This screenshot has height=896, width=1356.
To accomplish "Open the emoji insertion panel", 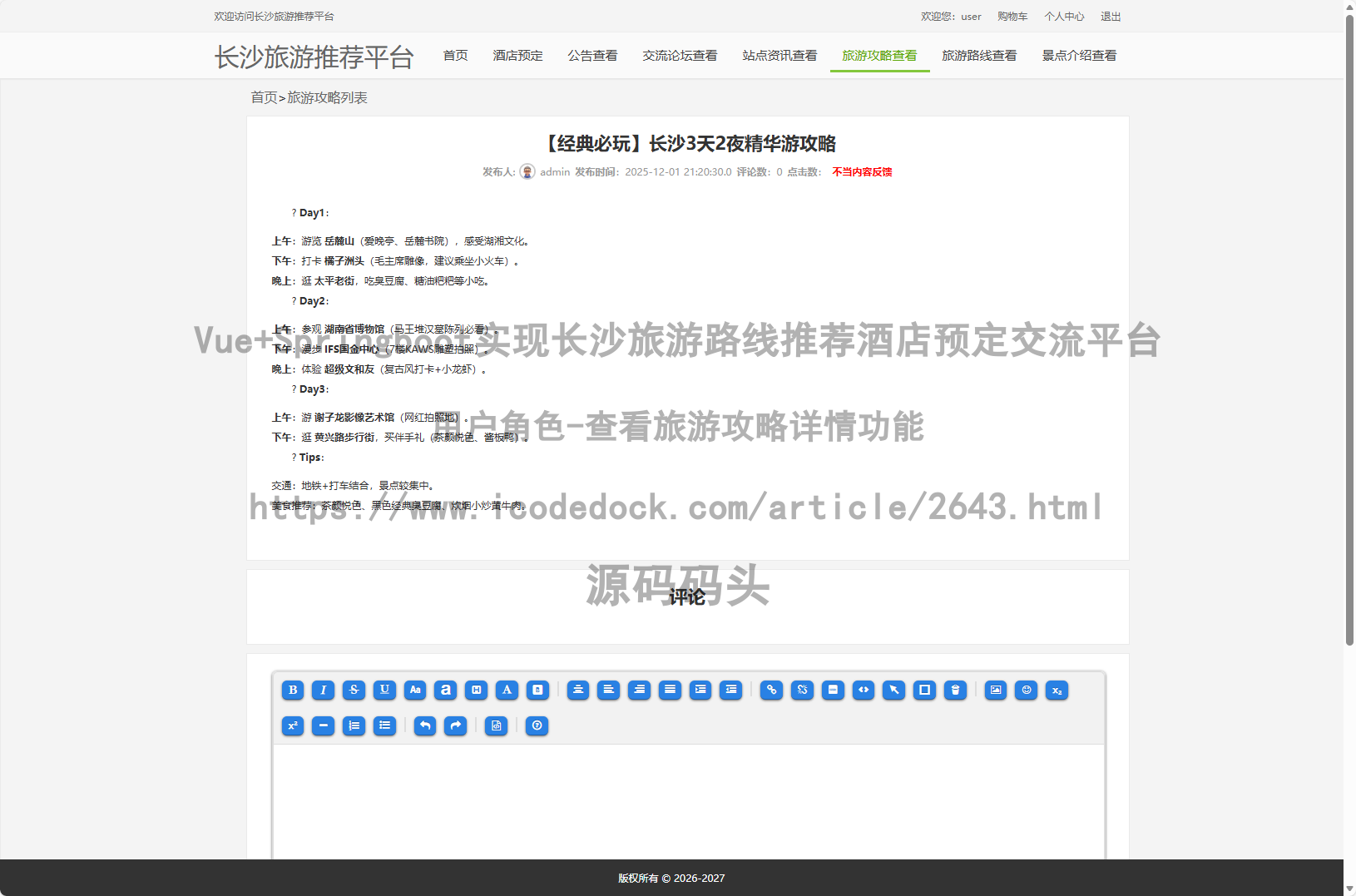I will coord(1025,690).
